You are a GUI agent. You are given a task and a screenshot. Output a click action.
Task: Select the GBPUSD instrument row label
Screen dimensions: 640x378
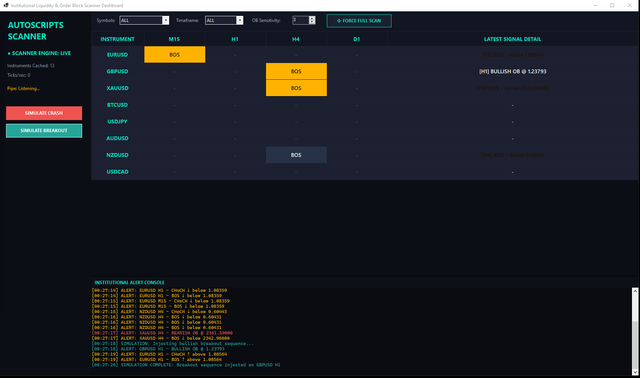[118, 71]
